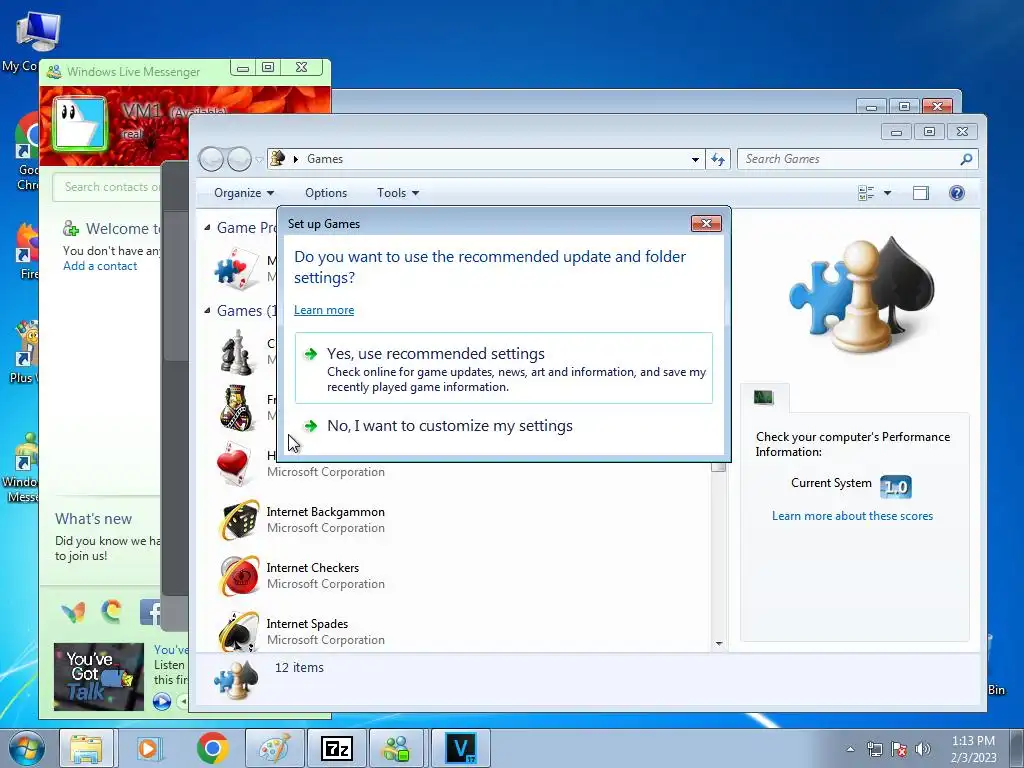Screen dimensions: 1024x768
Task: Click the Facebook icon in Messenger
Action: click(150, 612)
